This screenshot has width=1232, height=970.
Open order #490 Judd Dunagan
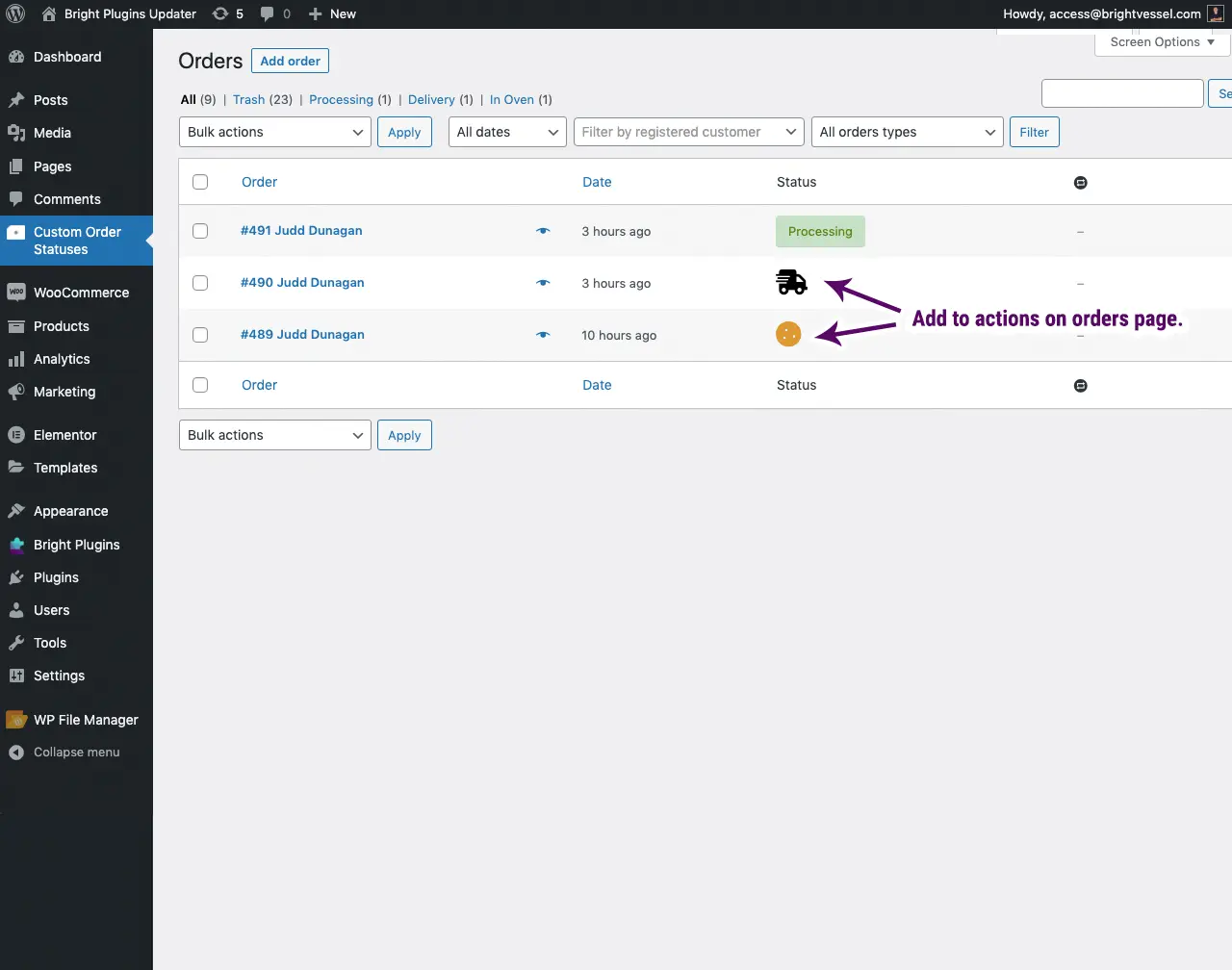301,282
